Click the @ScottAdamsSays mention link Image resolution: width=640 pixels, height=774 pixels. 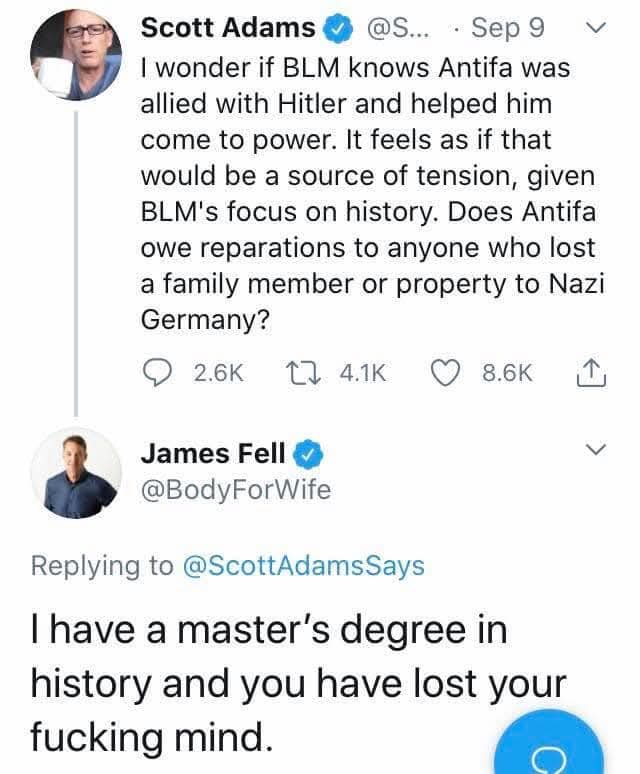click(x=303, y=566)
